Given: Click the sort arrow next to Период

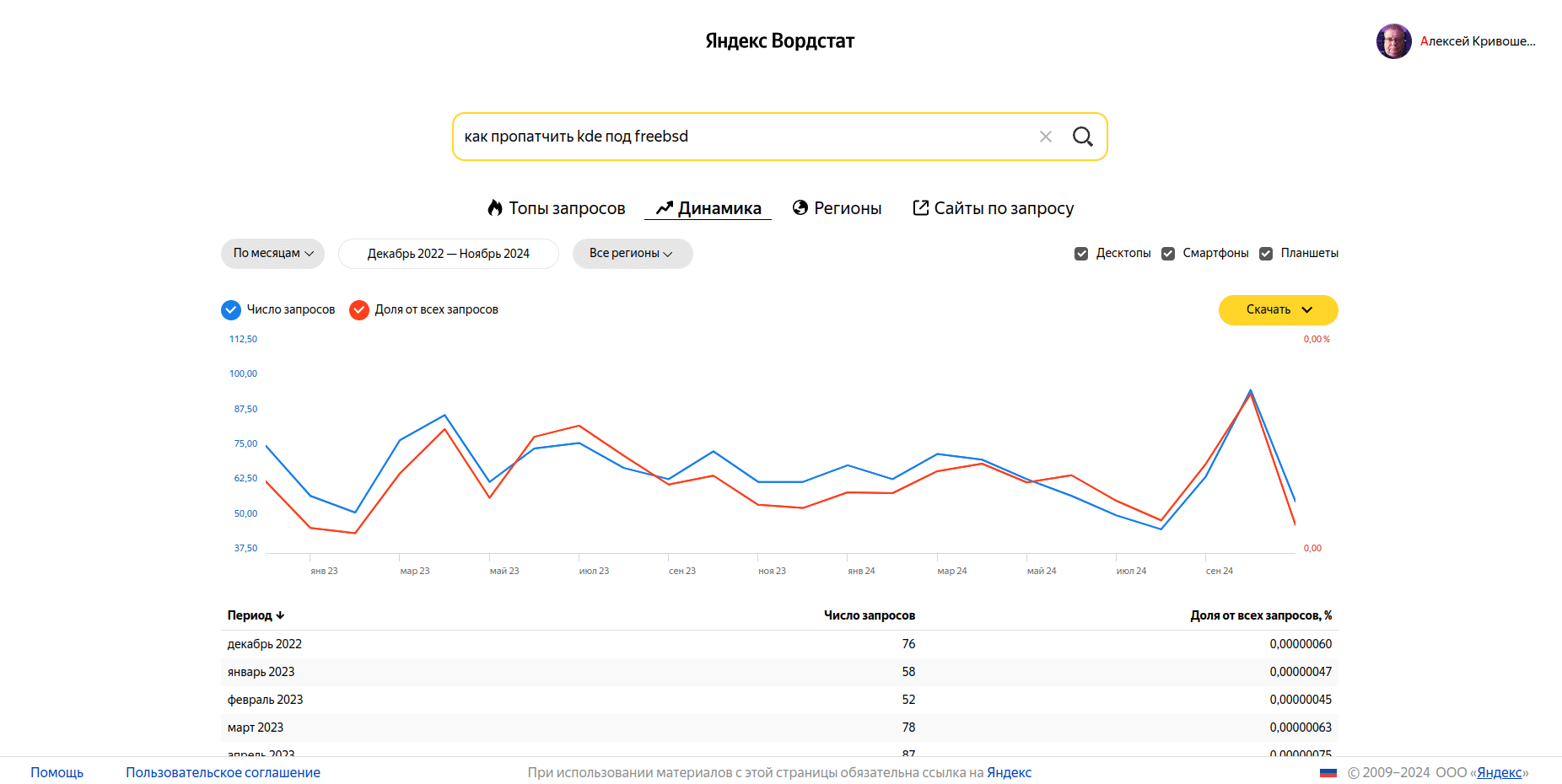Looking at the screenshot, I should pyautogui.click(x=280, y=615).
